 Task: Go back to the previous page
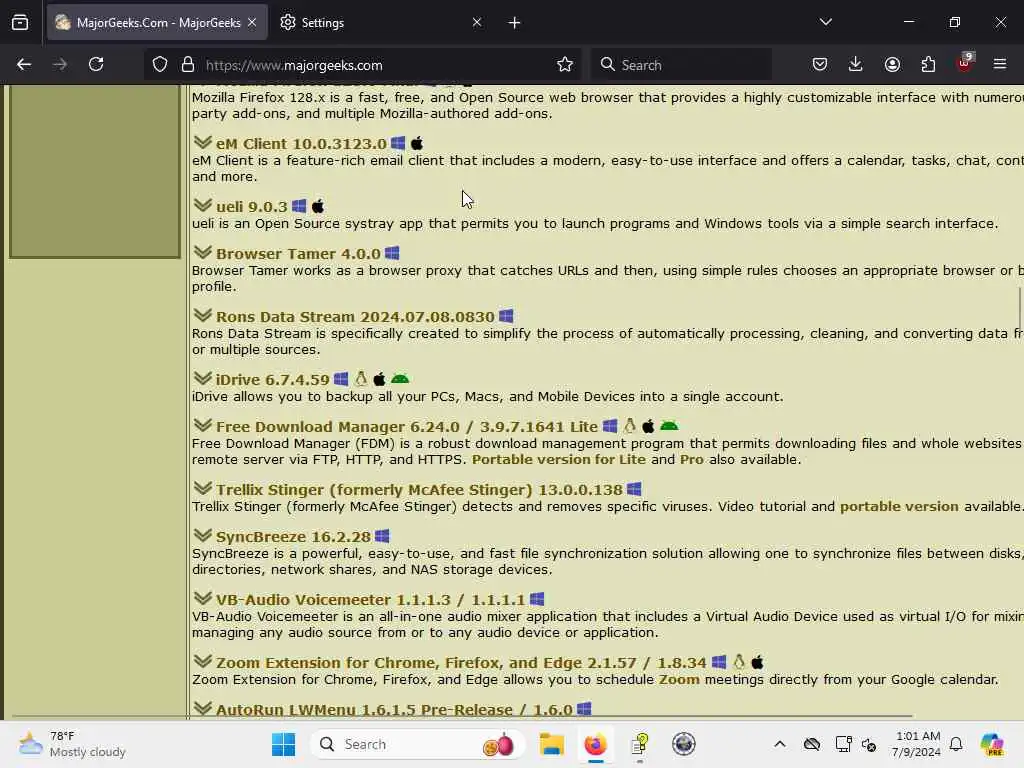pyautogui.click(x=24, y=65)
